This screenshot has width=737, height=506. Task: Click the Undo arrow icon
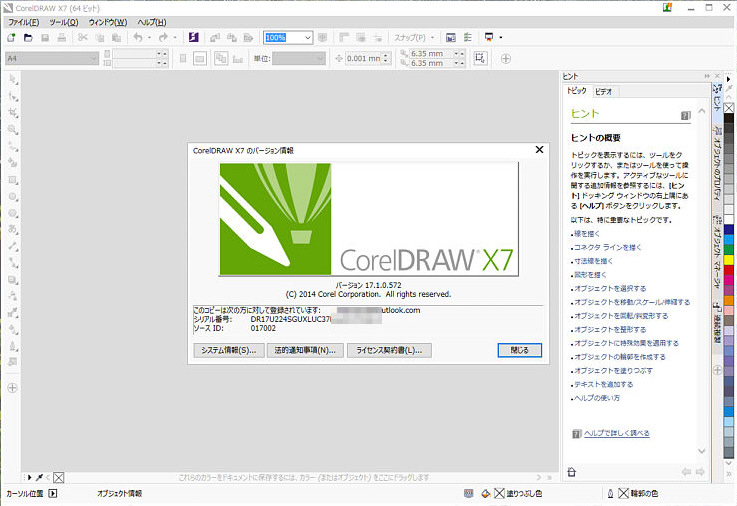pyautogui.click(x=138, y=38)
